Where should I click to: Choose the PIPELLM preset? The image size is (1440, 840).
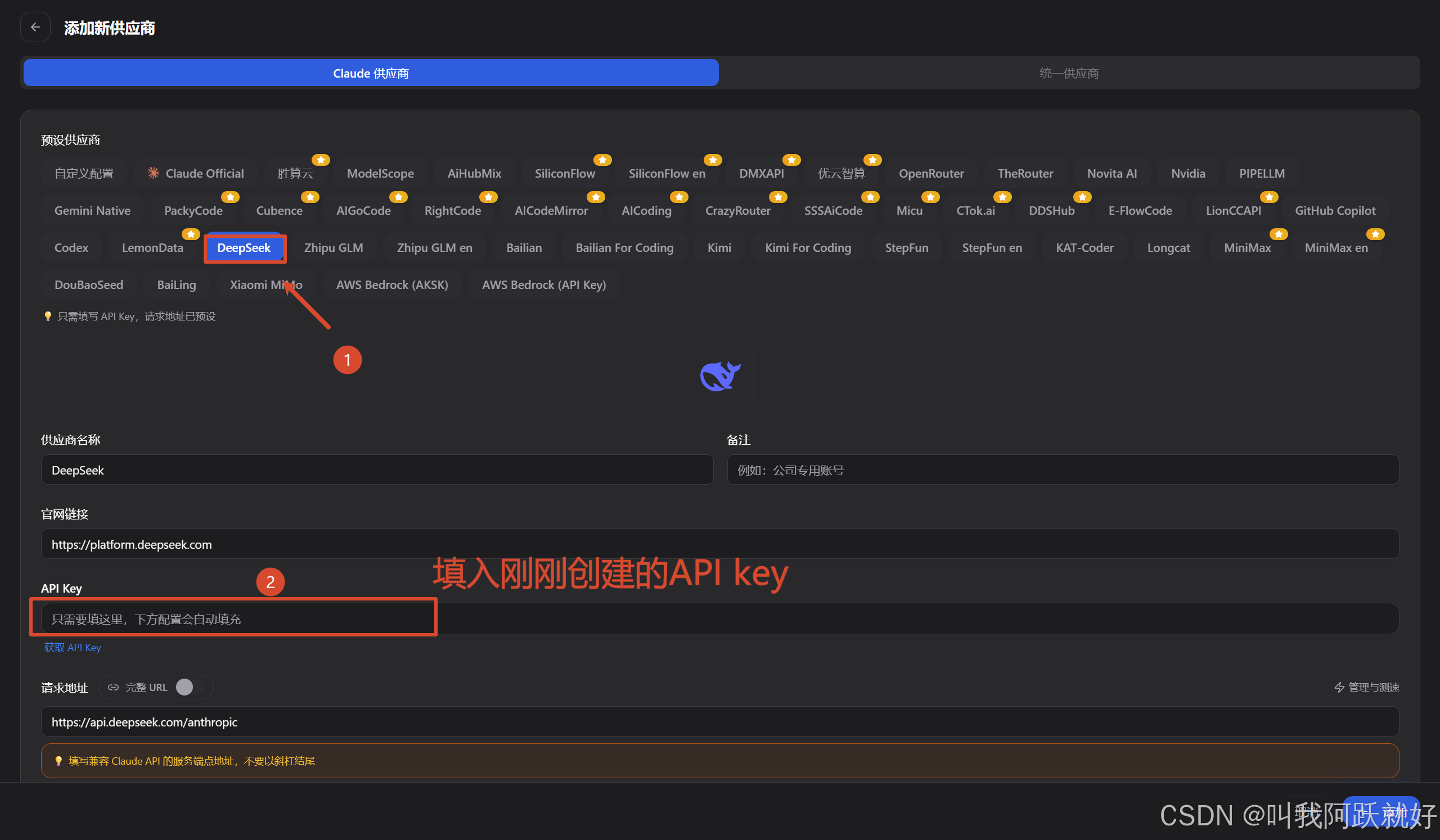[x=1262, y=173]
